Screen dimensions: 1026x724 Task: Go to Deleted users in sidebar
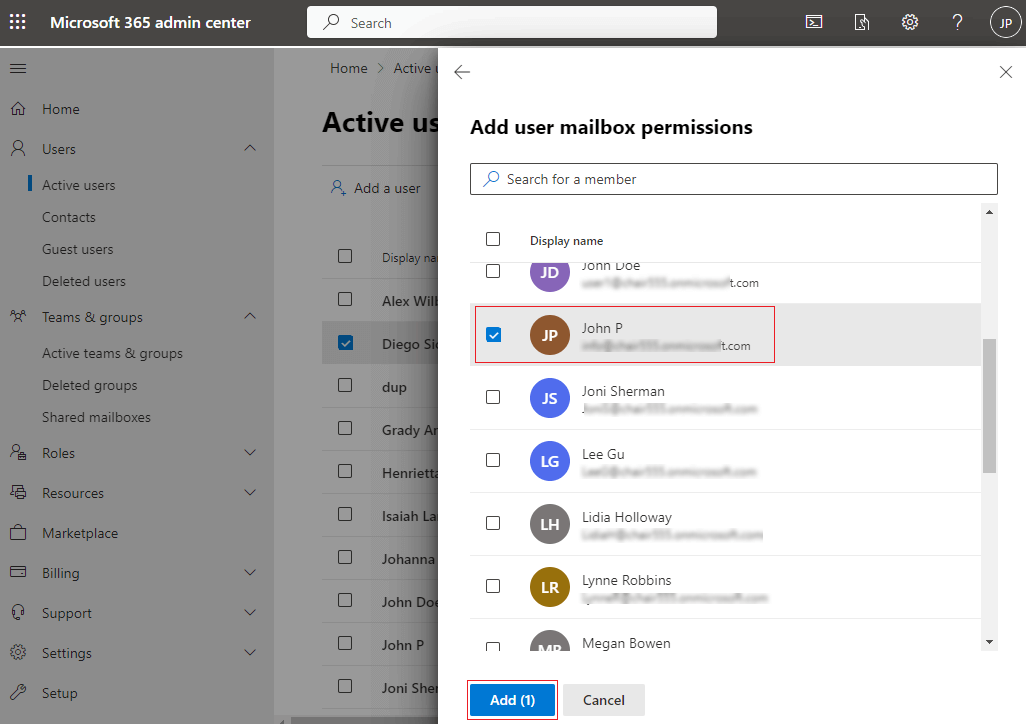[x=84, y=281]
